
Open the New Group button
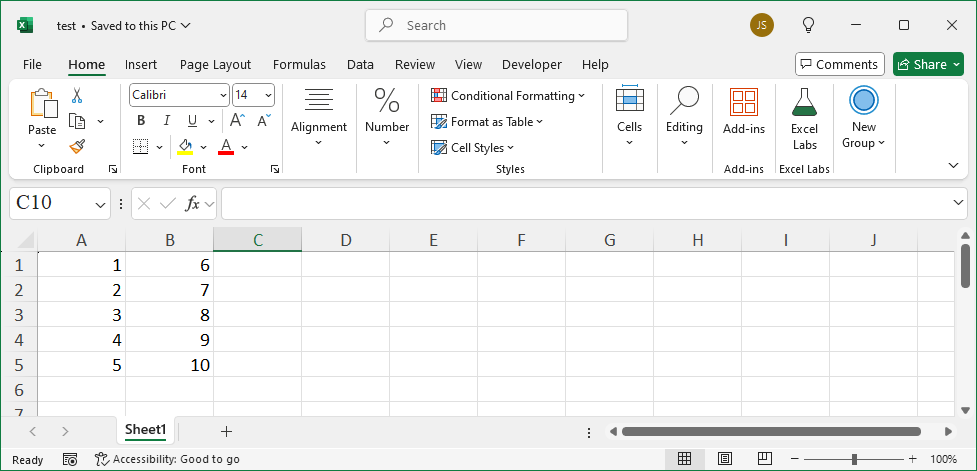(x=864, y=119)
